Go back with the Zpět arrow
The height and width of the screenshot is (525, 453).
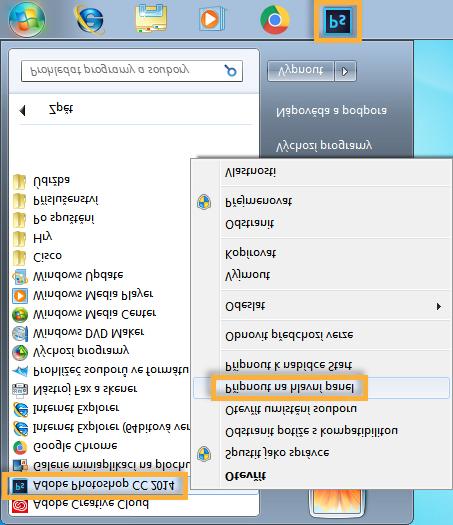pos(22,110)
